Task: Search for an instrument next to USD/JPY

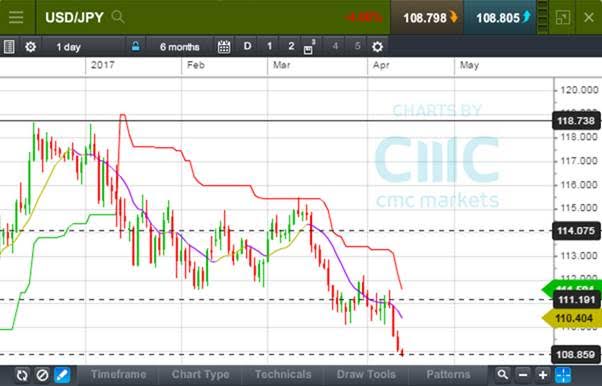Action: point(118,17)
